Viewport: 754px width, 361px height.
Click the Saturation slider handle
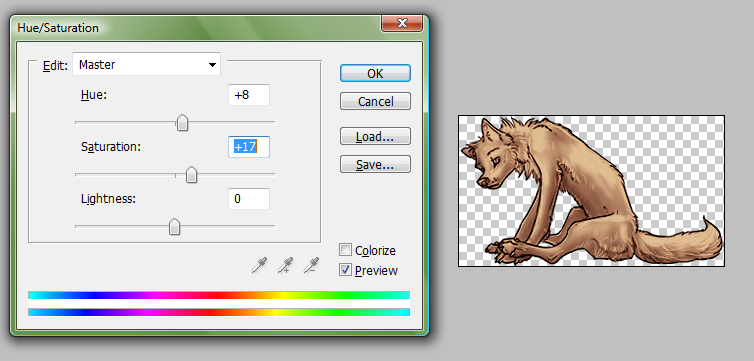click(x=191, y=175)
